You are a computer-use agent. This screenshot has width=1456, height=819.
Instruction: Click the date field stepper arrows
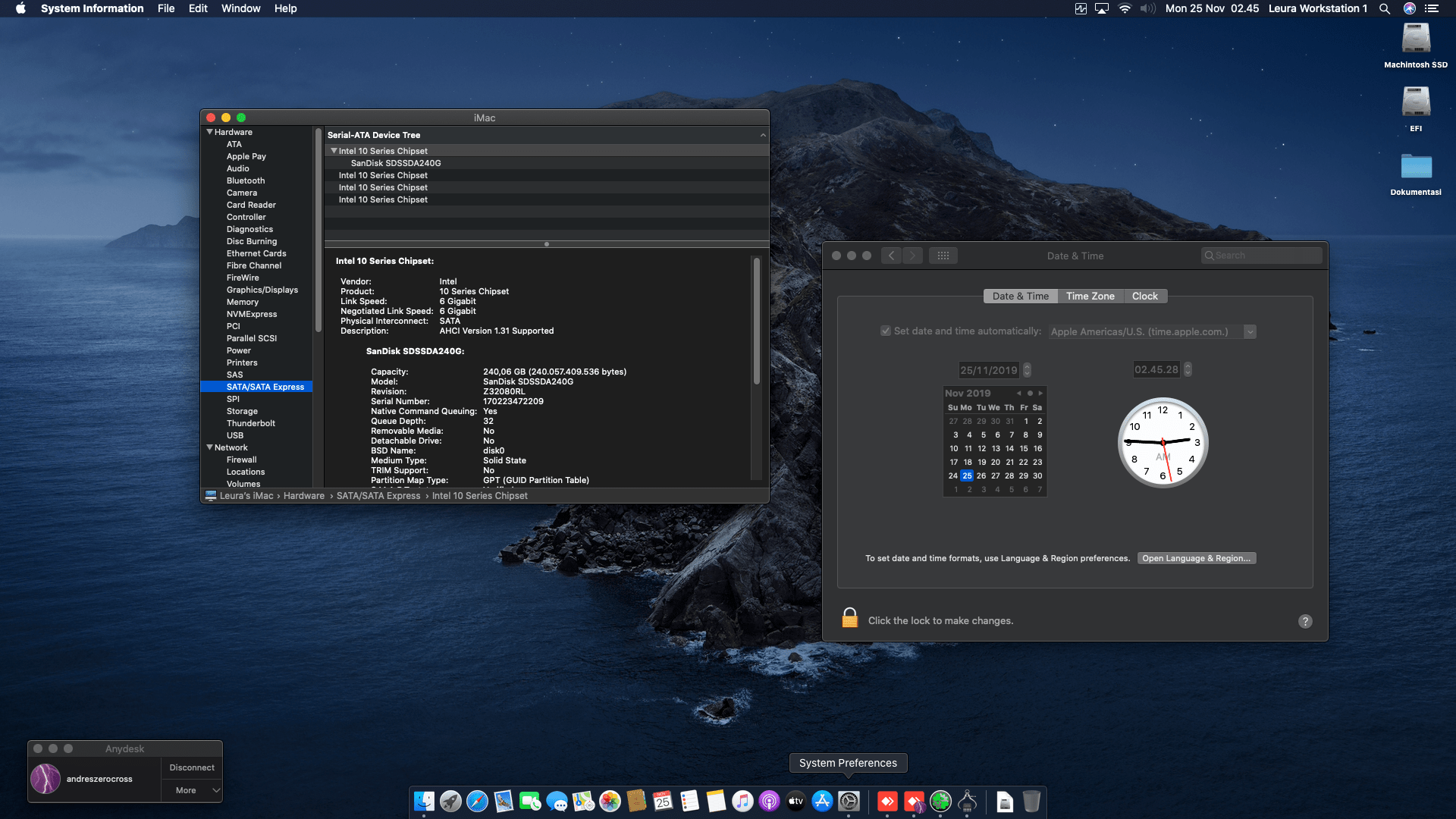[x=1027, y=370]
